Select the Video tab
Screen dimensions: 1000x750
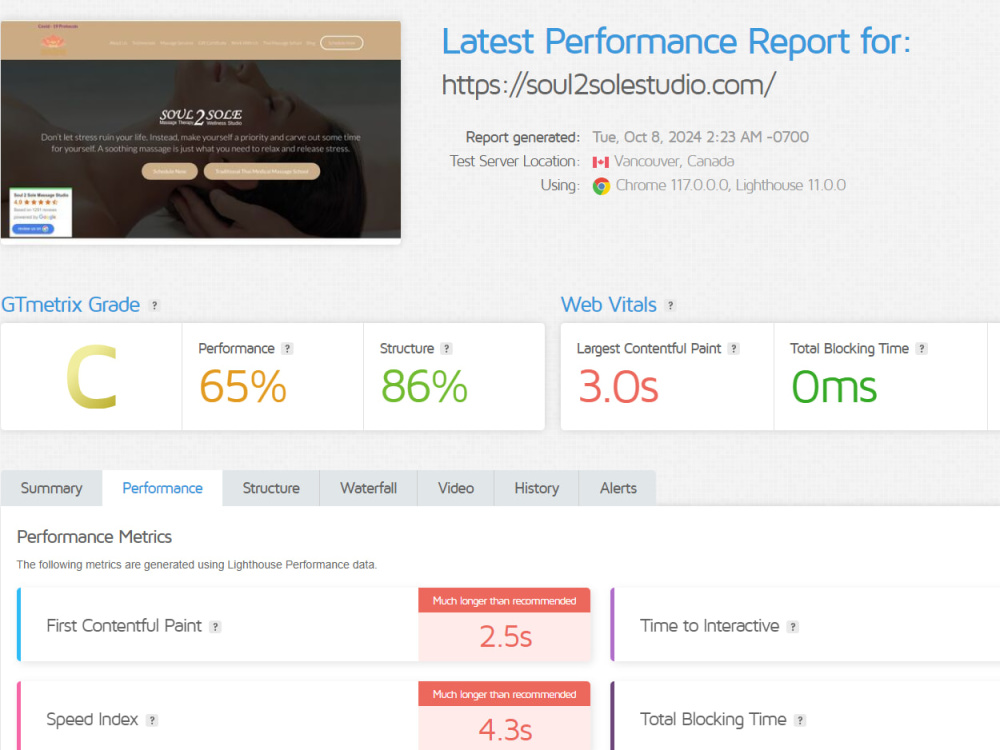[x=456, y=488]
